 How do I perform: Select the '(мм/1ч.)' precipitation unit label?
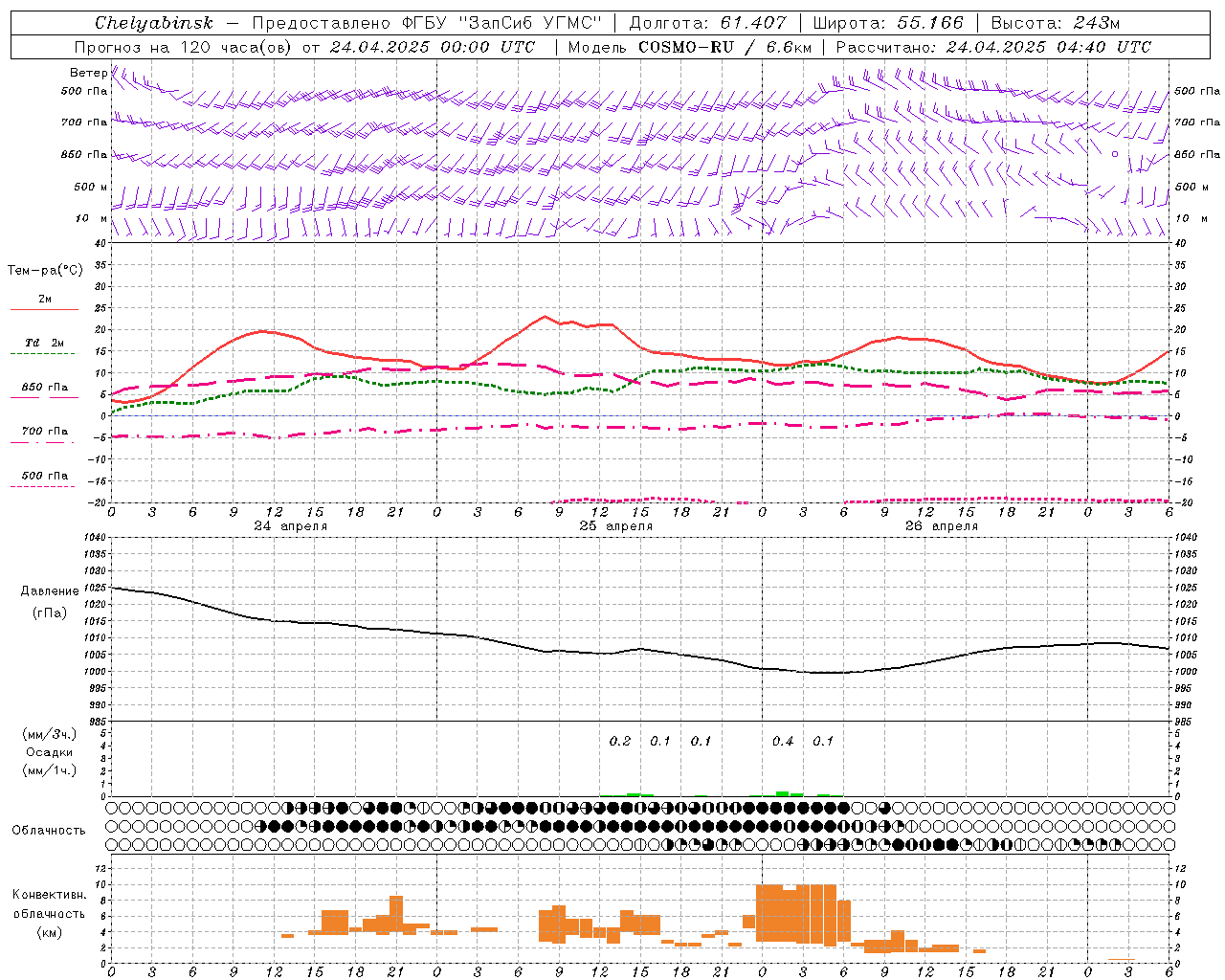(50, 770)
